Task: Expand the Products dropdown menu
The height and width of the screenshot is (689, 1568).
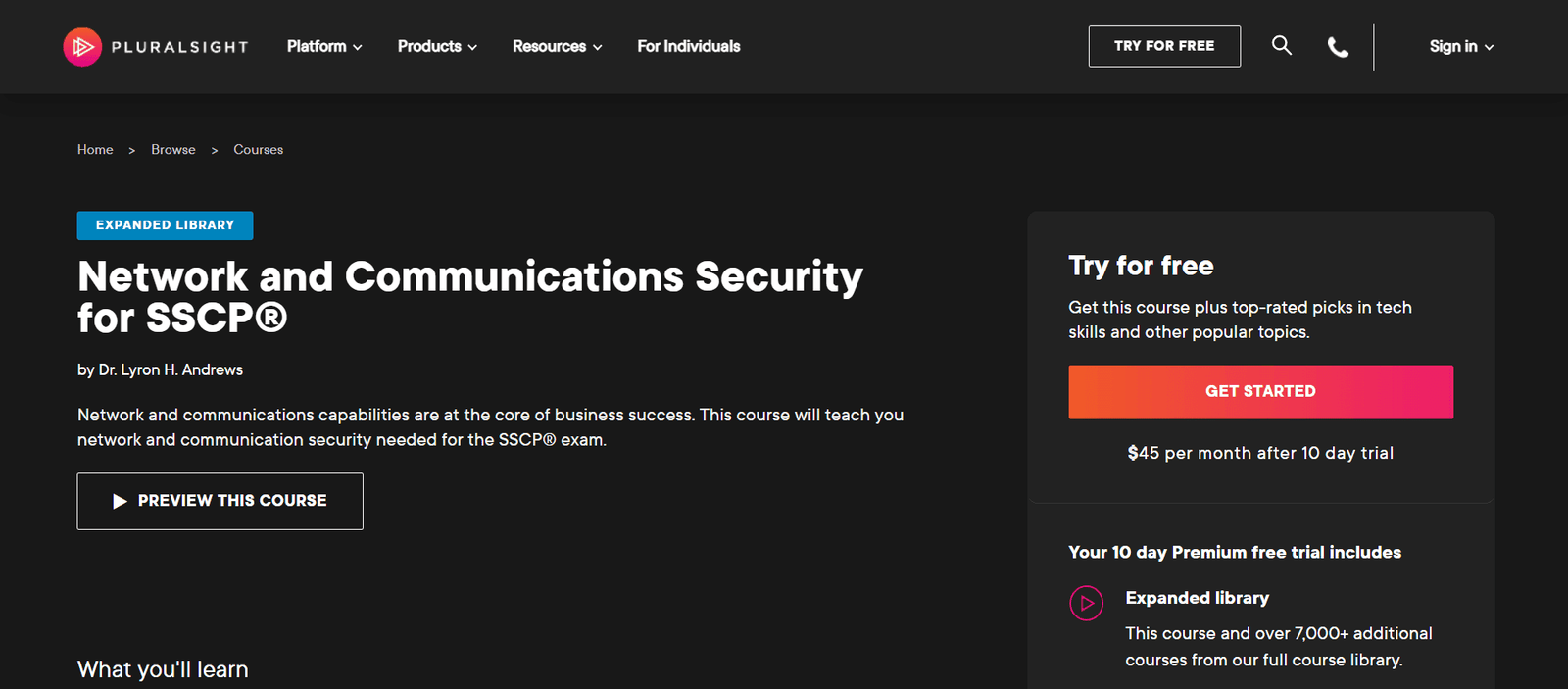Action: coord(437,46)
